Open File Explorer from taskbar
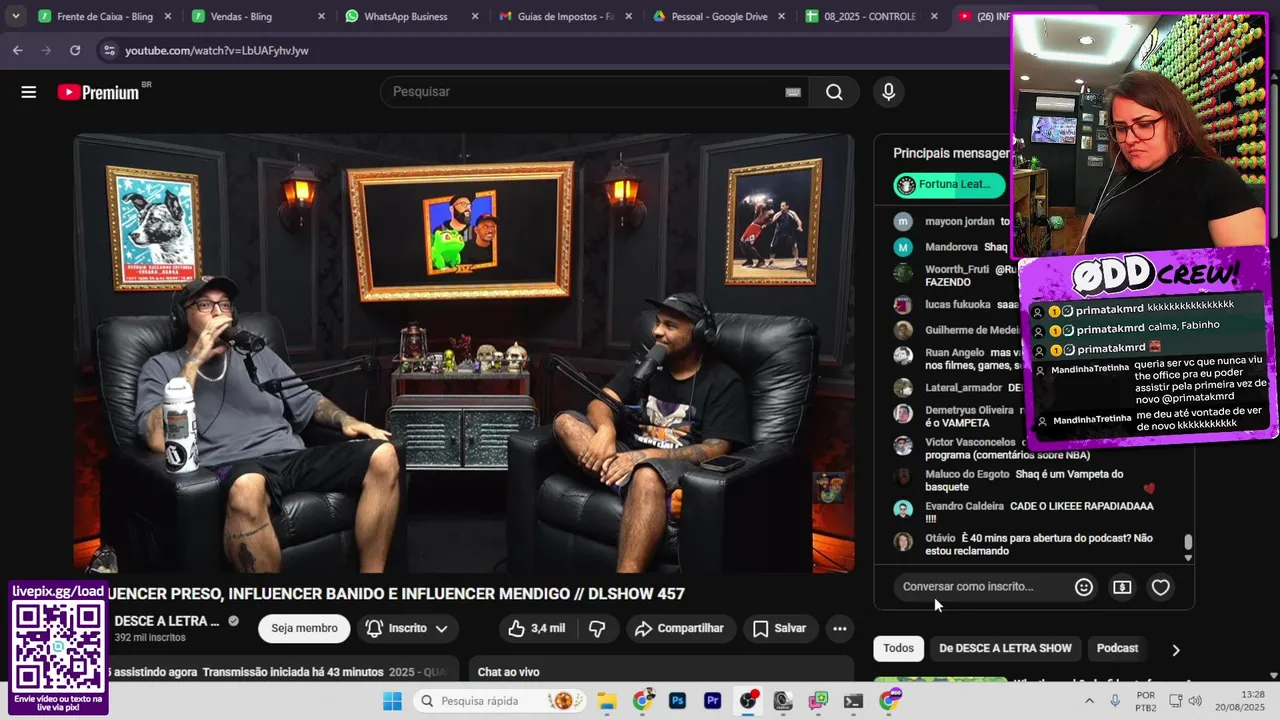Image resolution: width=1280 pixels, height=720 pixels. [x=607, y=701]
